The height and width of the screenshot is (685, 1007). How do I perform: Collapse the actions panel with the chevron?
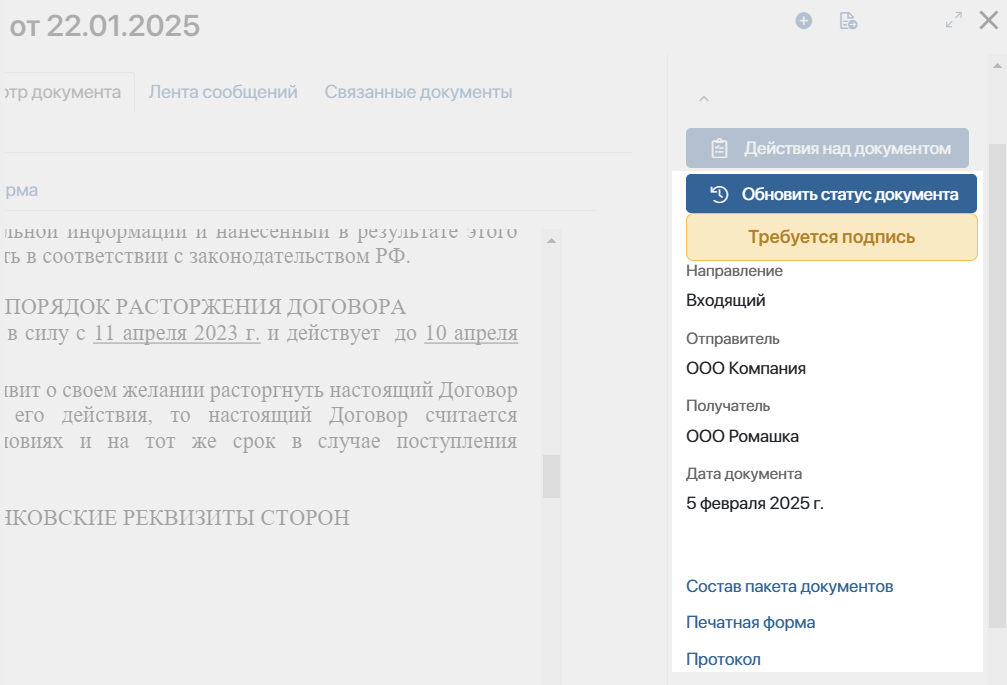tap(703, 98)
